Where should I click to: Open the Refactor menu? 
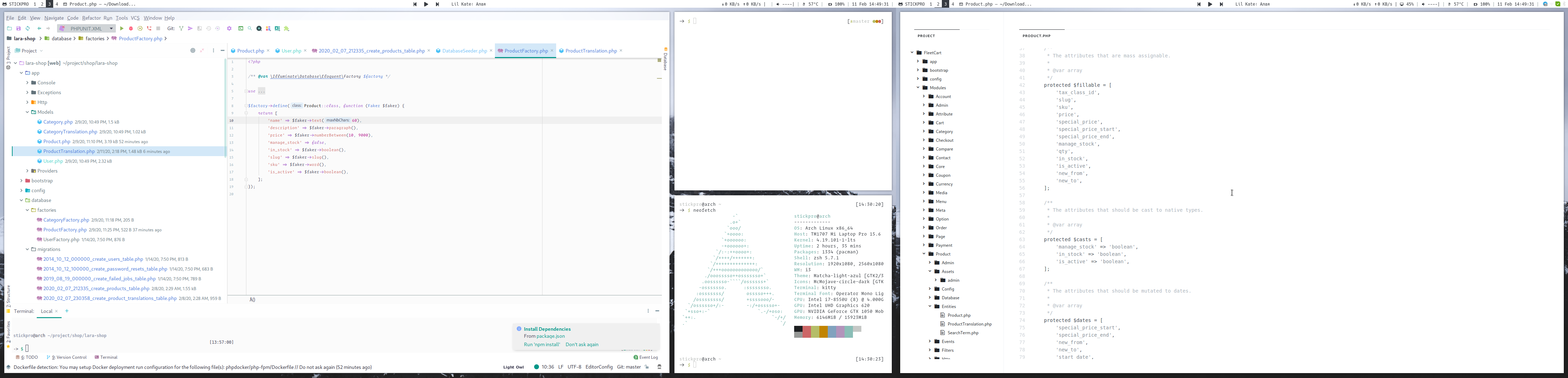click(x=91, y=17)
